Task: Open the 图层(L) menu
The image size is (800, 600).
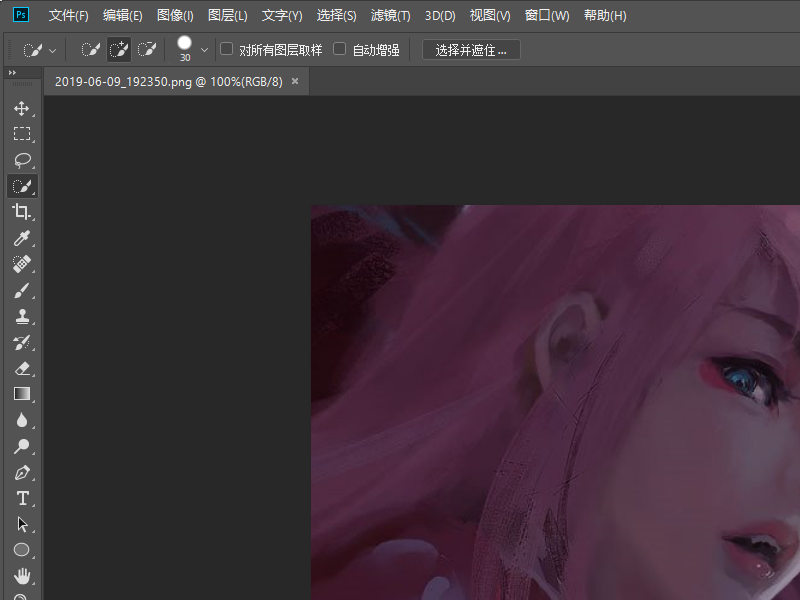Action: [228, 15]
